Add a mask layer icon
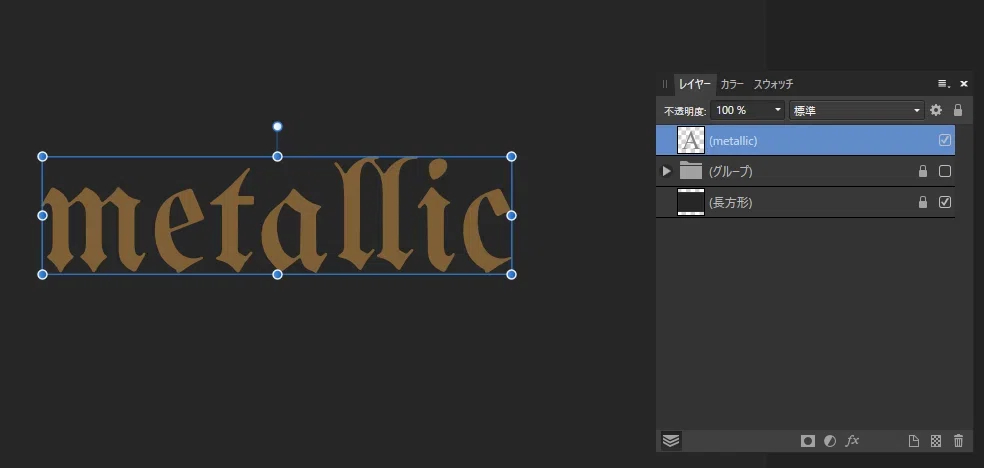 point(808,441)
